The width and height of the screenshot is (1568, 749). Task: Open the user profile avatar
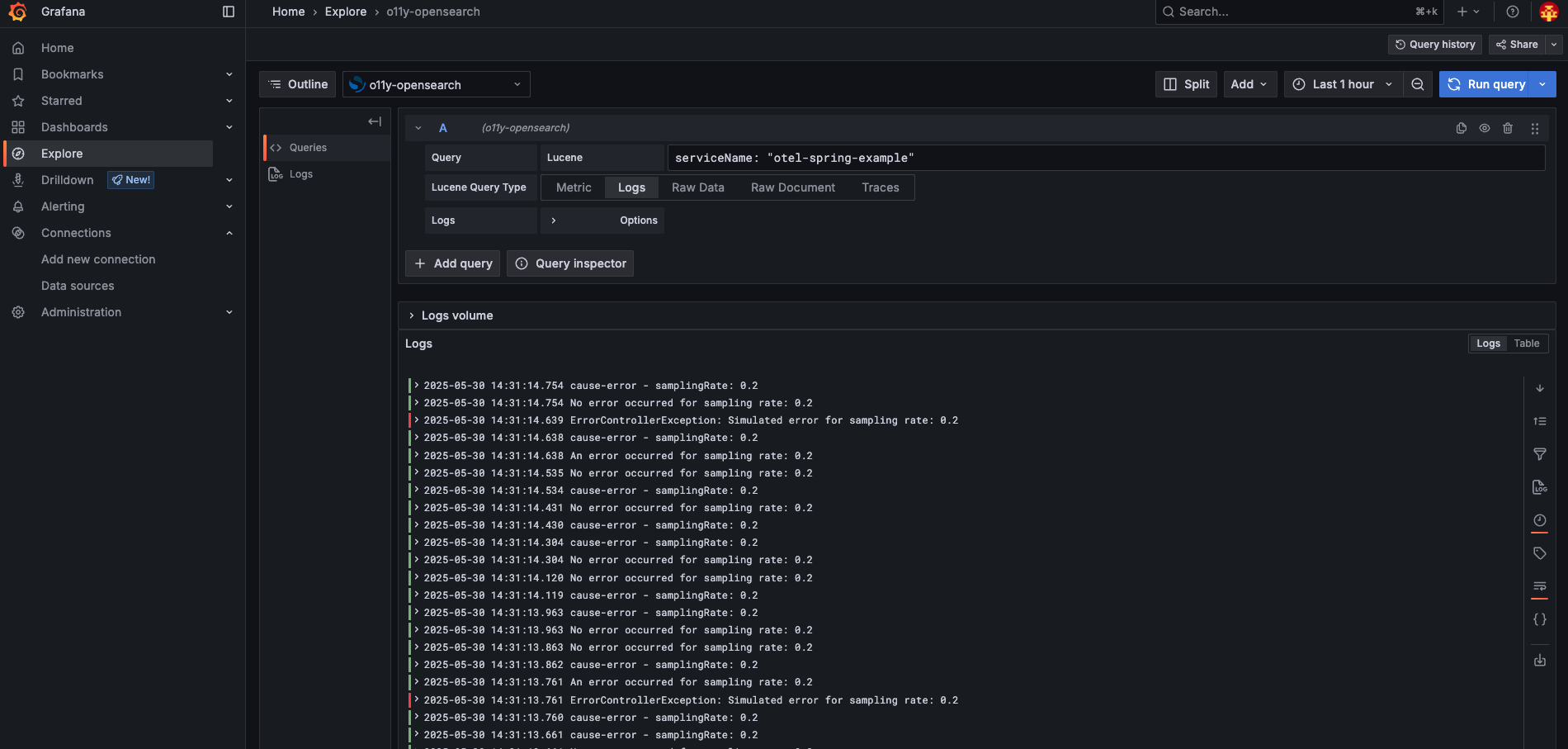1548,12
